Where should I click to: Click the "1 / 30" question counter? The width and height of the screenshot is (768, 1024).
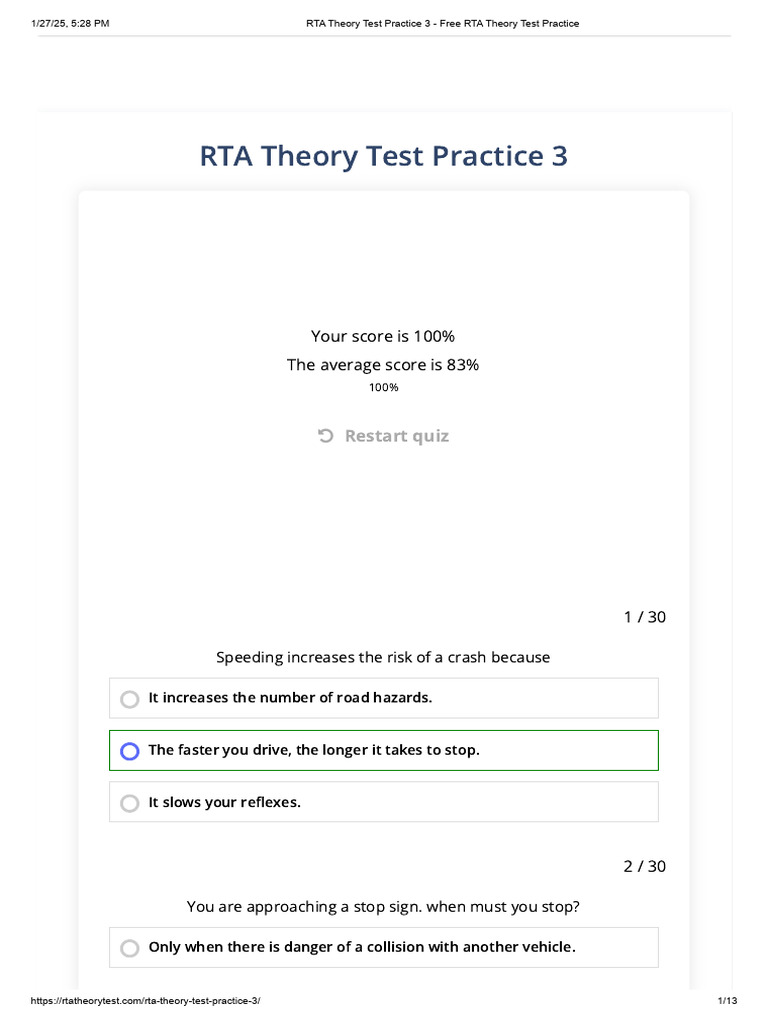[644, 617]
